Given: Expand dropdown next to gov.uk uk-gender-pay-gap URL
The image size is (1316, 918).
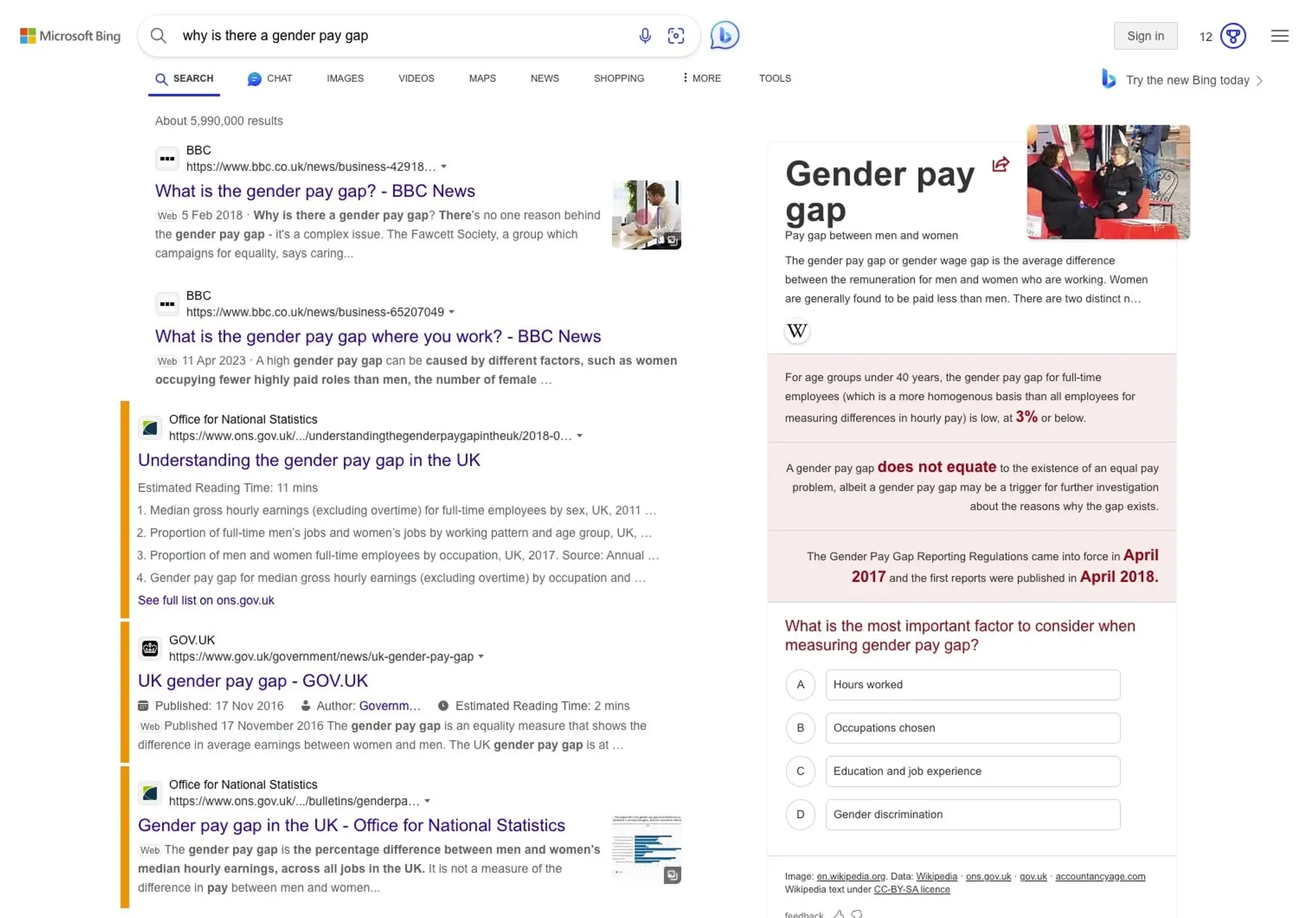Looking at the screenshot, I should [480, 657].
